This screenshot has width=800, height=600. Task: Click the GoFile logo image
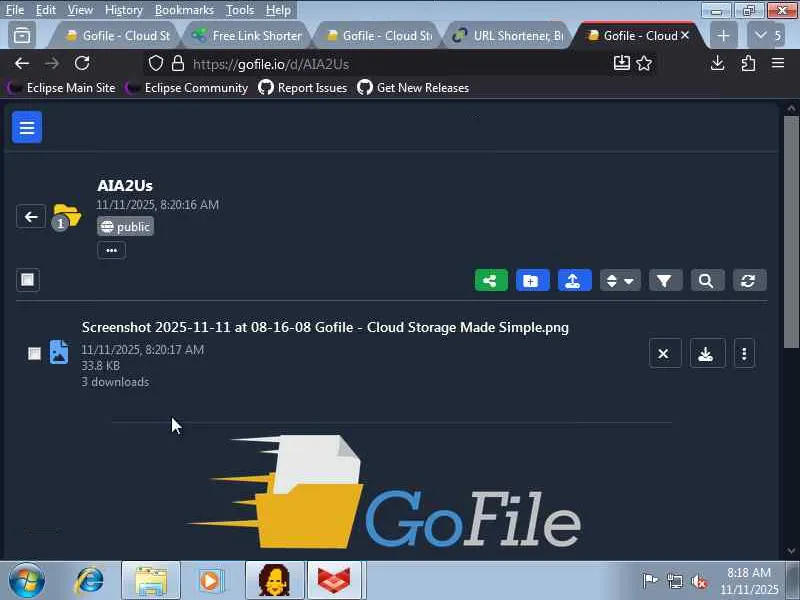[x=385, y=493]
